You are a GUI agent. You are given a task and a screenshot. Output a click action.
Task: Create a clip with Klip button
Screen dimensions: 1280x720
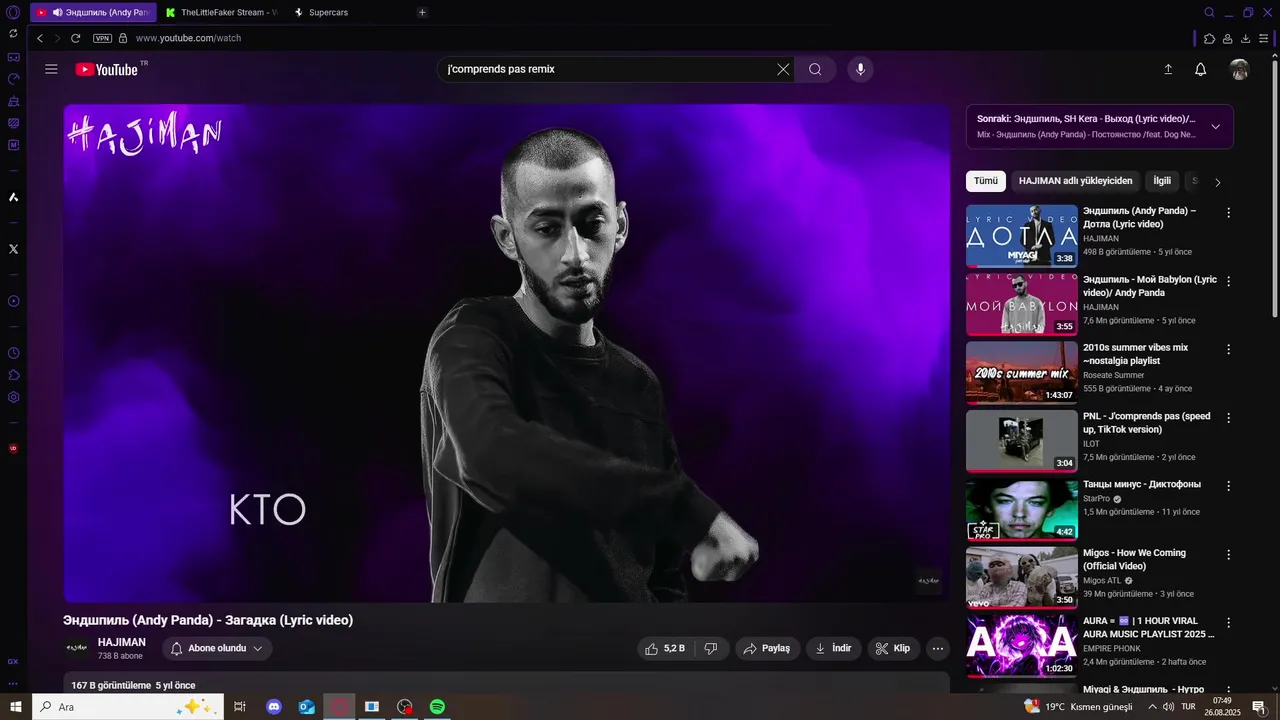[893, 648]
